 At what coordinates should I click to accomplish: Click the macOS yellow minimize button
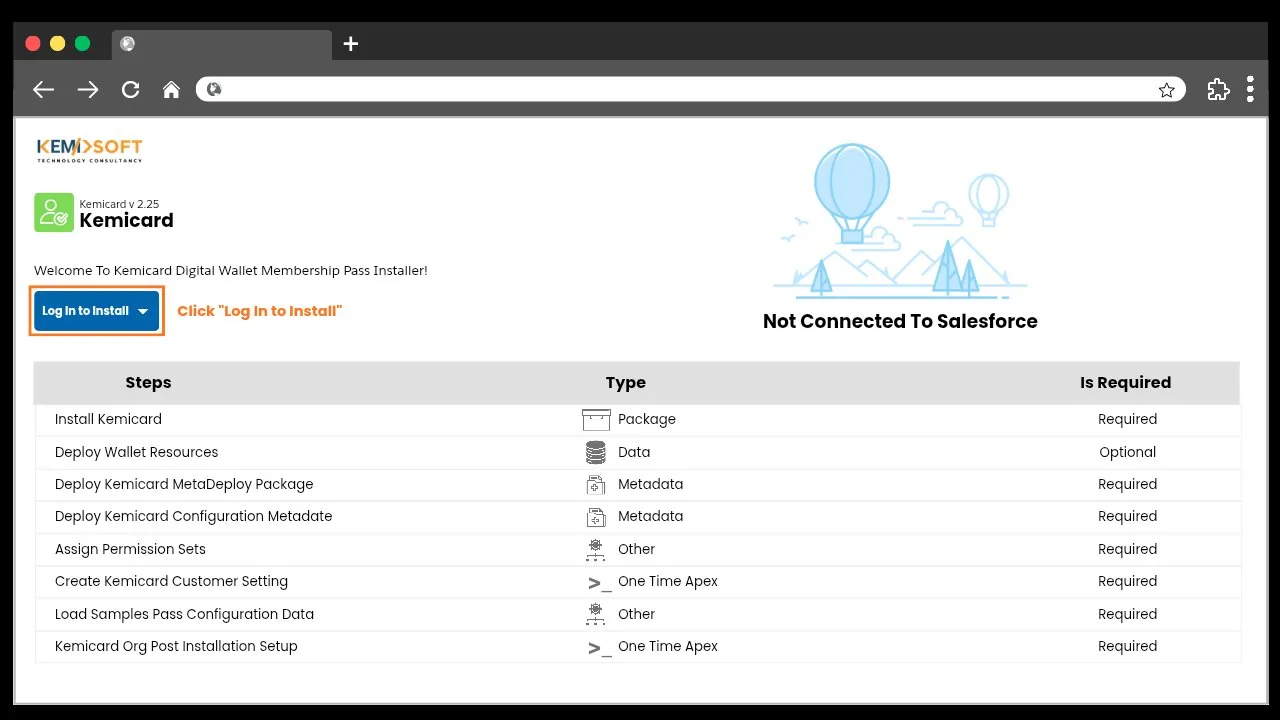57,43
